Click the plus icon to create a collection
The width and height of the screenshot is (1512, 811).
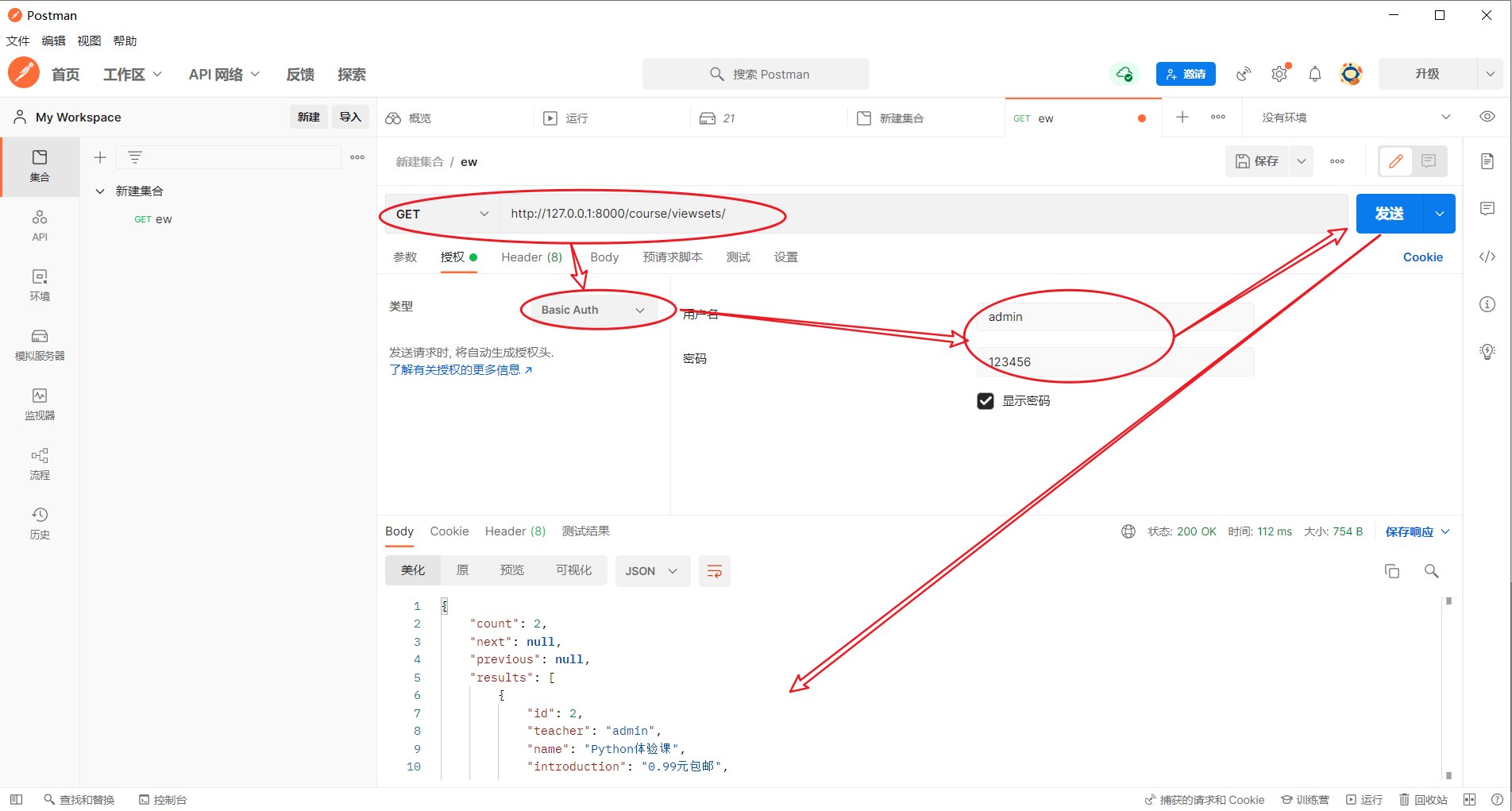[100, 157]
